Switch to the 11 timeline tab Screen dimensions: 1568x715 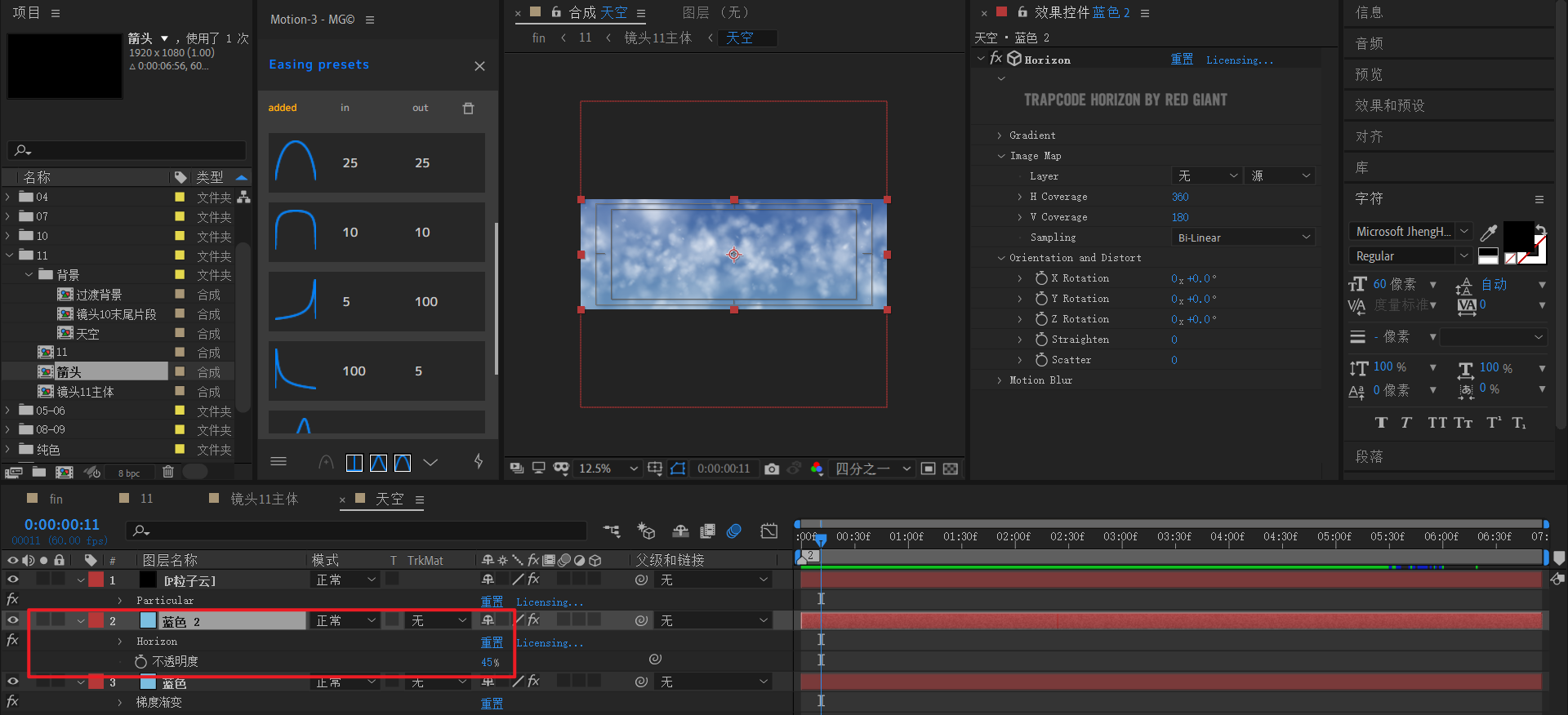pyautogui.click(x=146, y=499)
